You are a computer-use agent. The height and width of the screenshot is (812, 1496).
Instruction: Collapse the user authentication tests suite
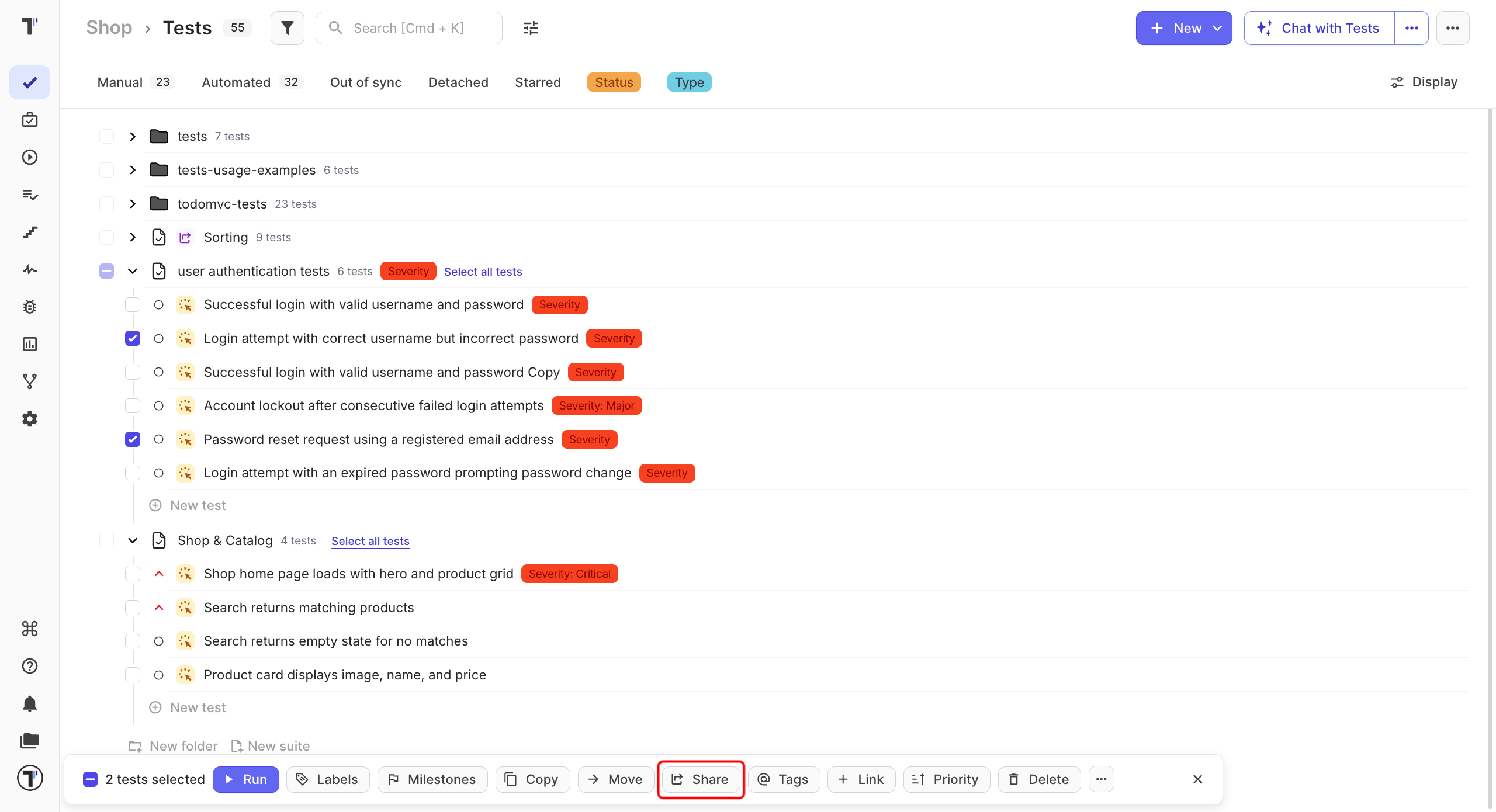tap(133, 271)
